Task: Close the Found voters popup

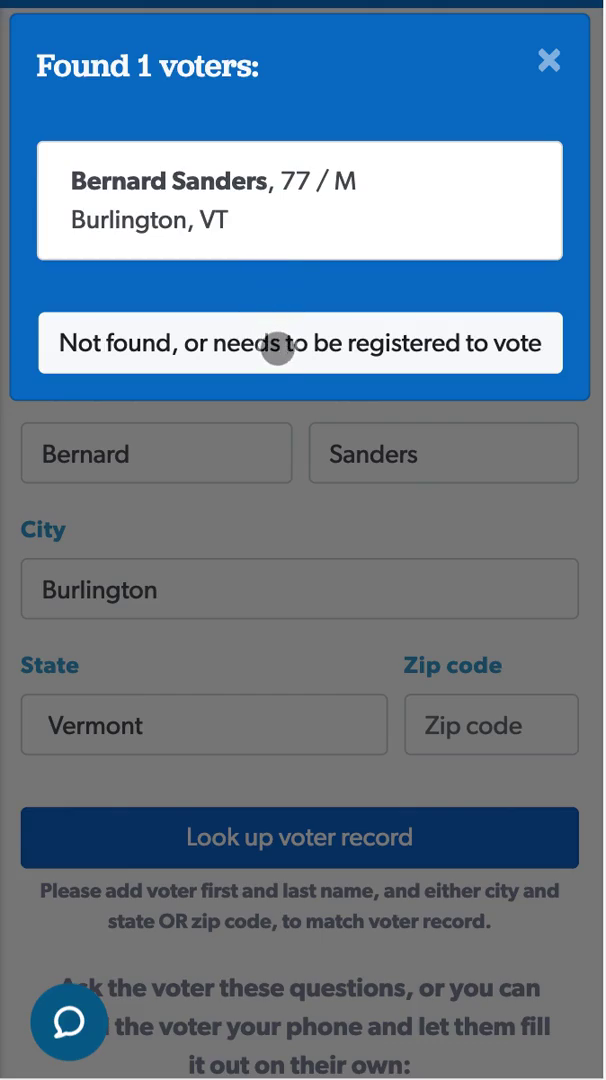Action: click(549, 61)
